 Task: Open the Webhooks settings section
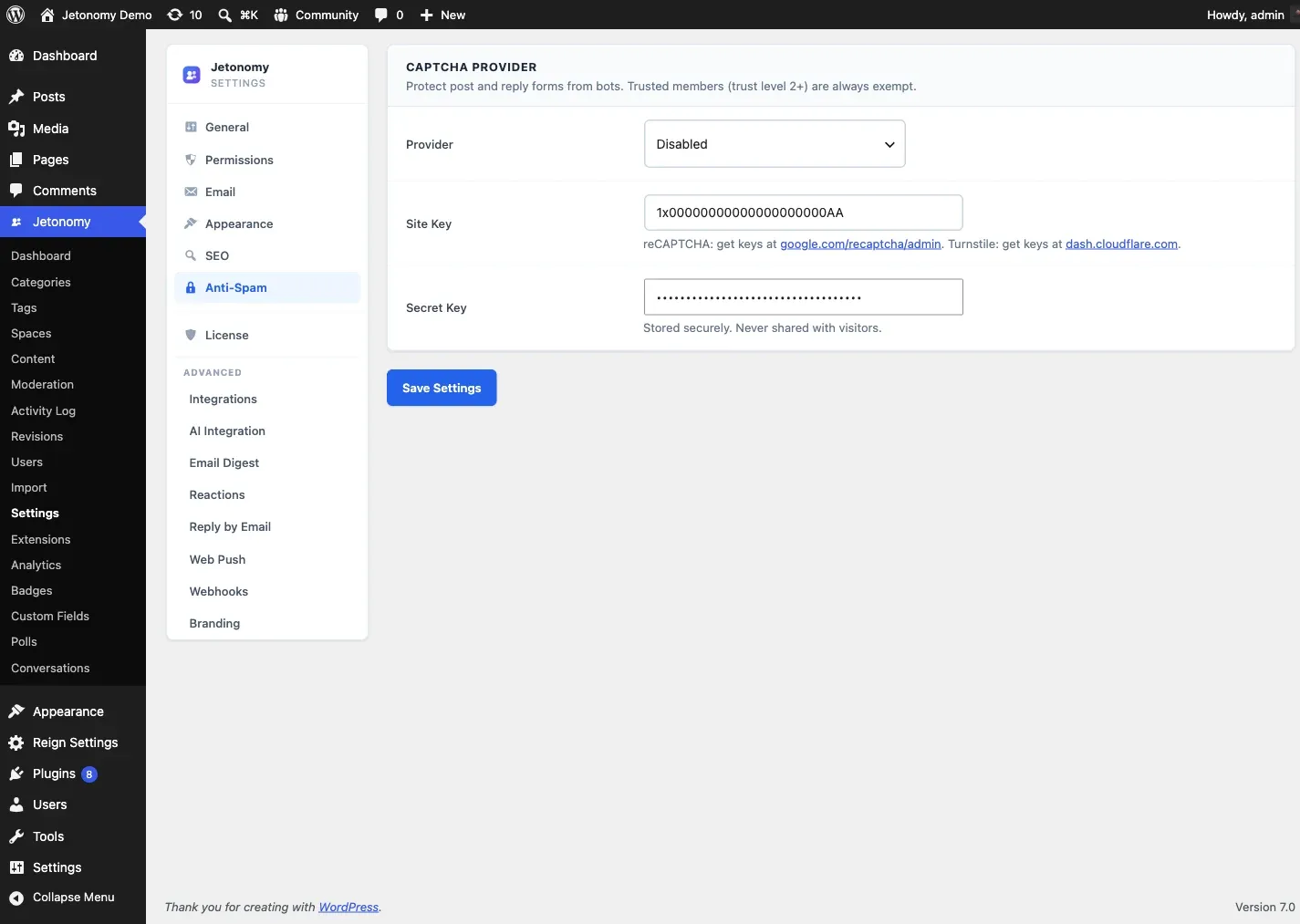point(219,591)
